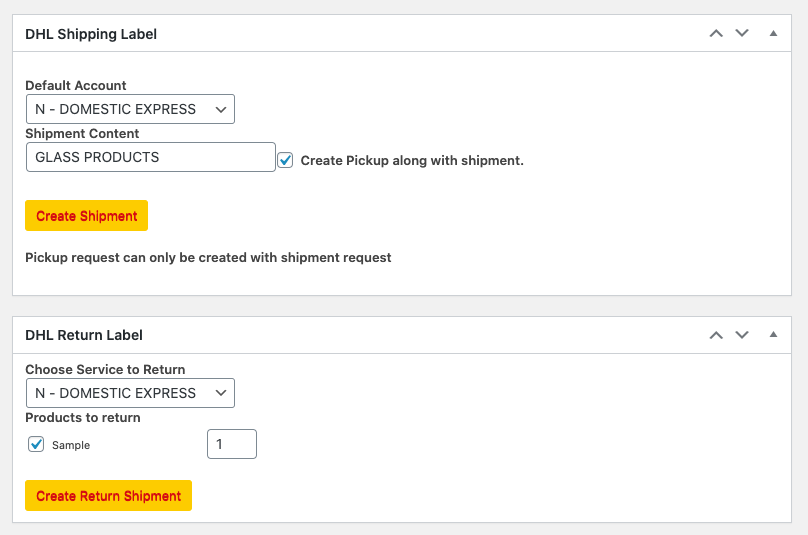Click the DHL Shipping Label heading
The width and height of the screenshot is (808, 535).
pyautogui.click(x=91, y=34)
